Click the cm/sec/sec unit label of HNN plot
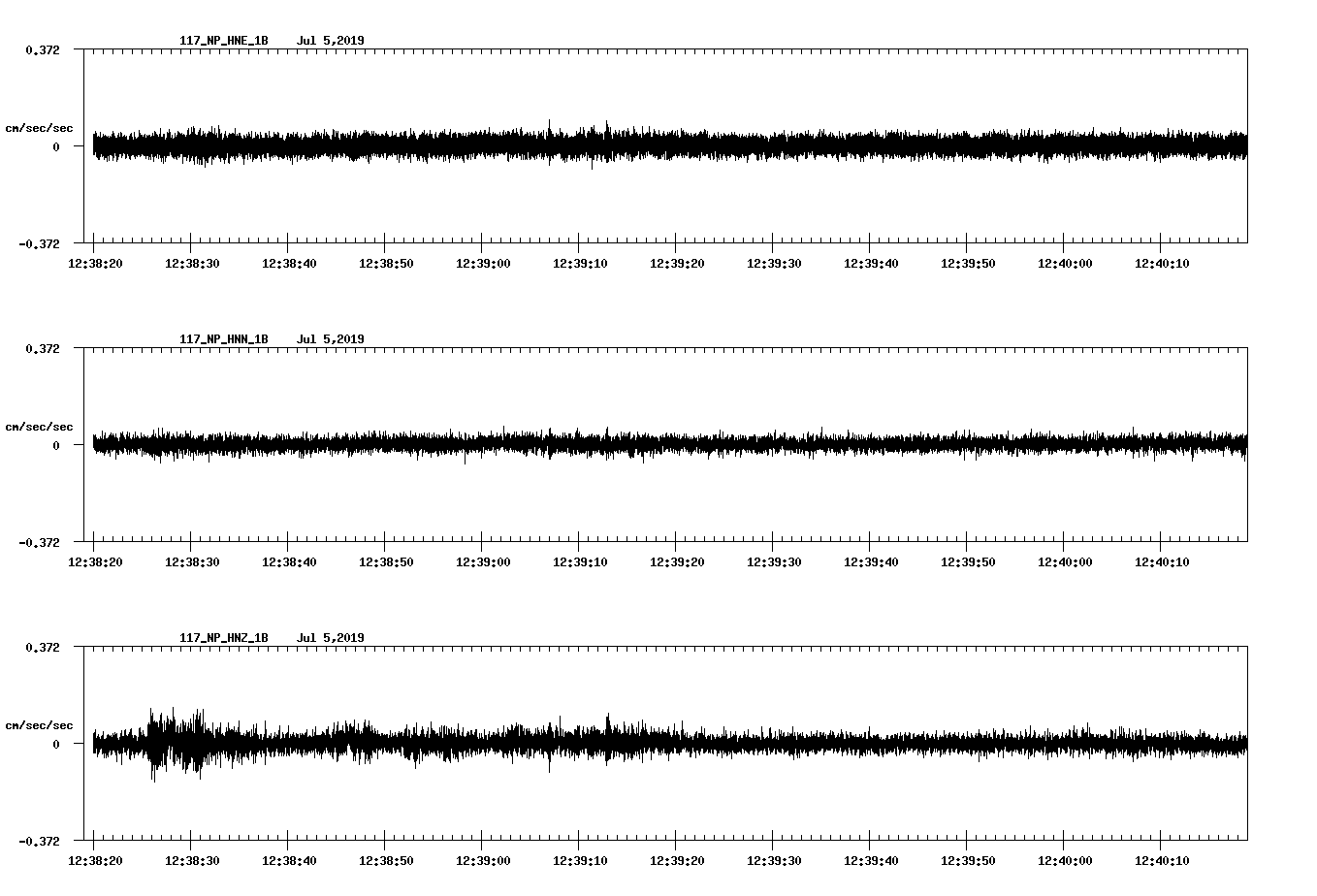The height and width of the screenshot is (896, 1317). click(39, 428)
